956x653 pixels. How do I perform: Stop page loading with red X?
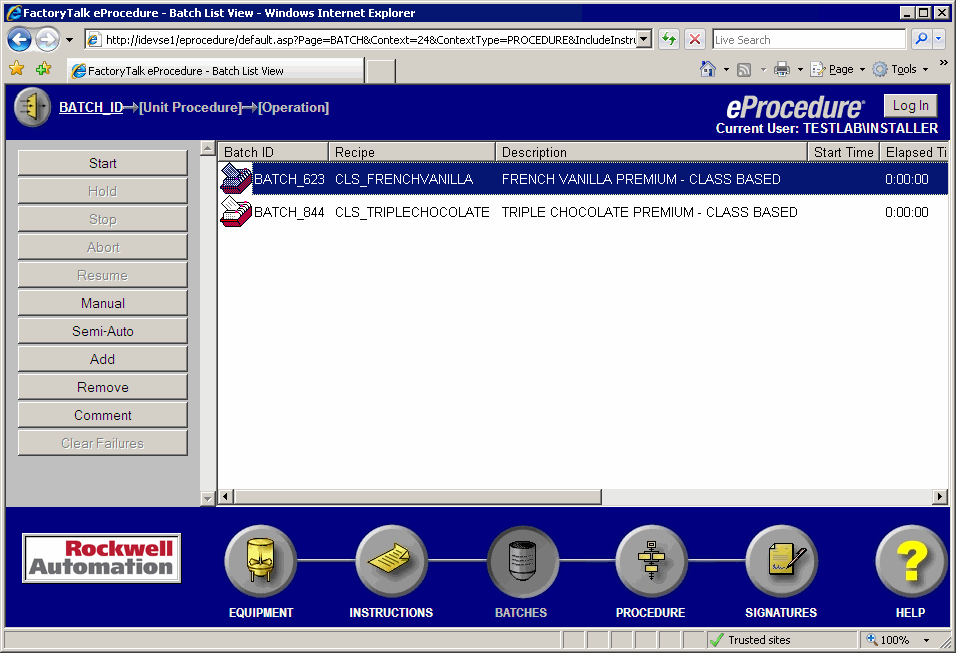pyautogui.click(x=694, y=40)
